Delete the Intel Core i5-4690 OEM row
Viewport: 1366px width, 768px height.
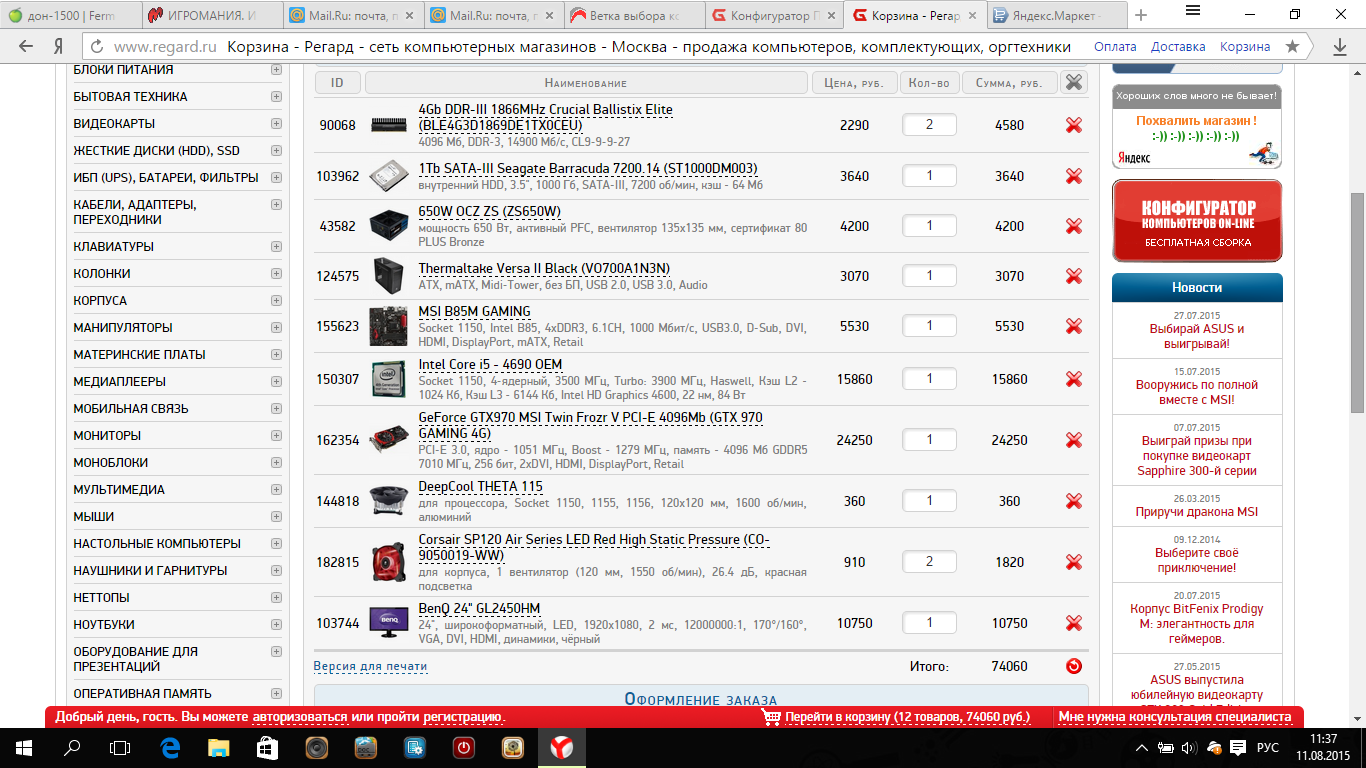point(1074,379)
